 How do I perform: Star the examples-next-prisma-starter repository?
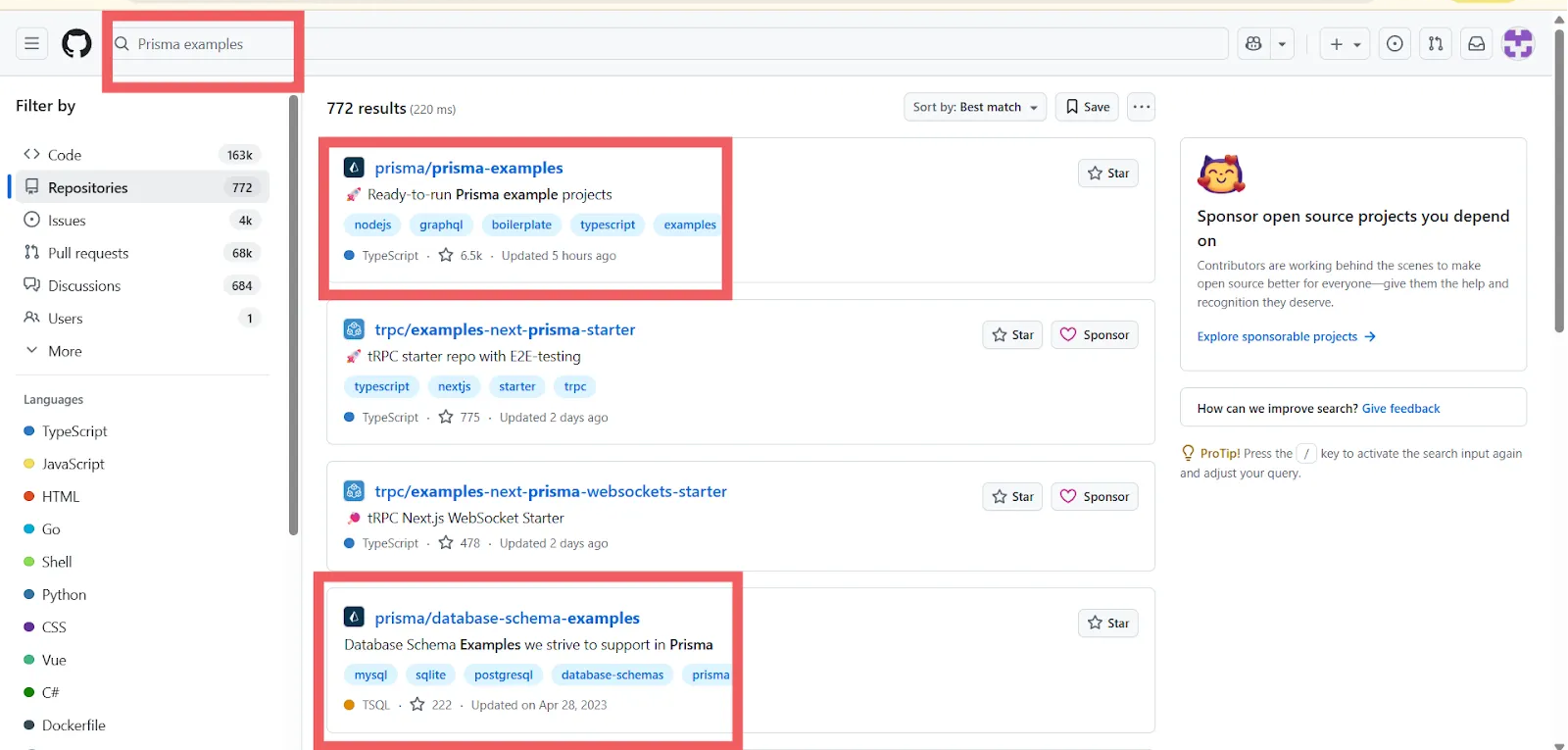(x=1012, y=335)
